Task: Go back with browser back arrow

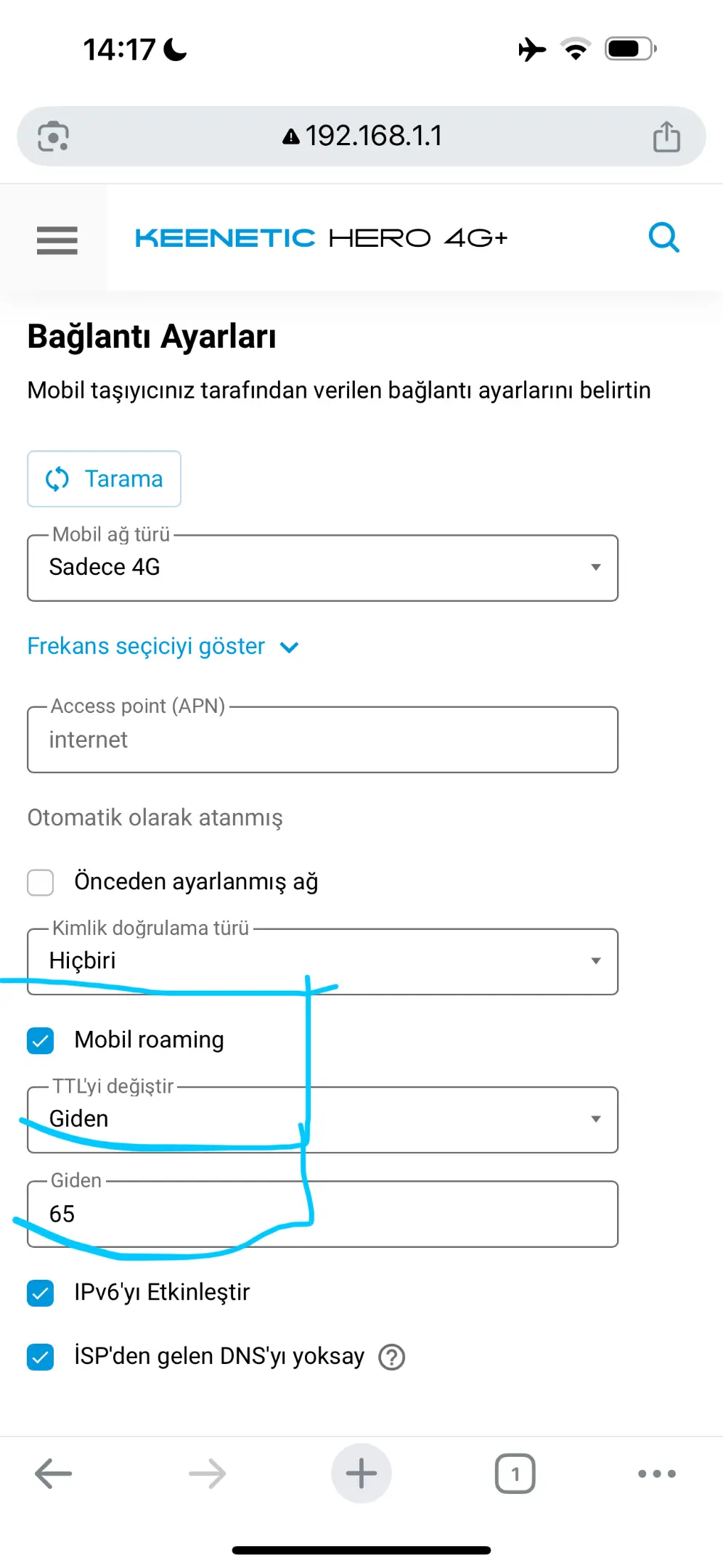Action: click(x=54, y=1474)
